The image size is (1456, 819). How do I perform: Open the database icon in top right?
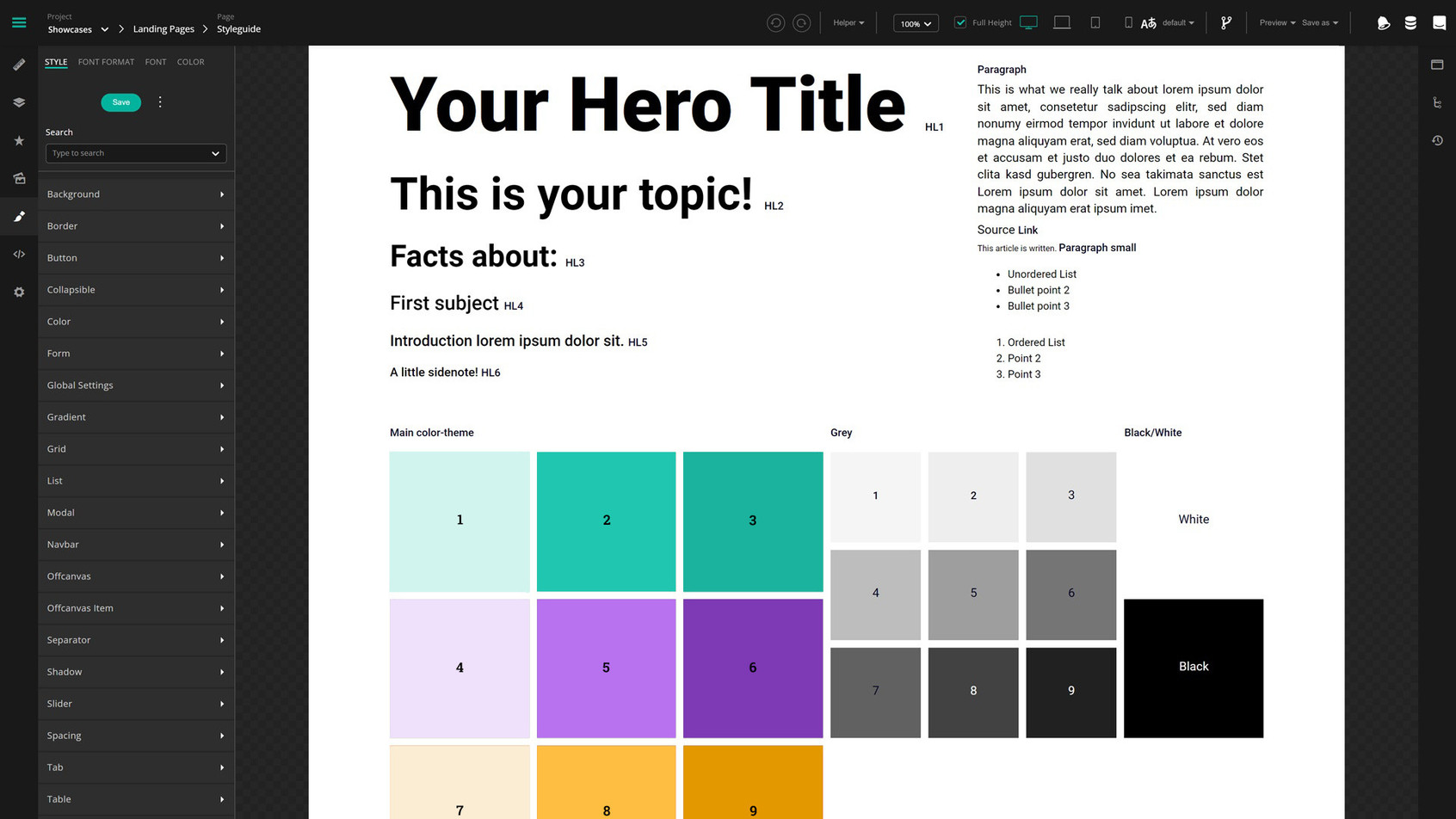click(x=1410, y=23)
